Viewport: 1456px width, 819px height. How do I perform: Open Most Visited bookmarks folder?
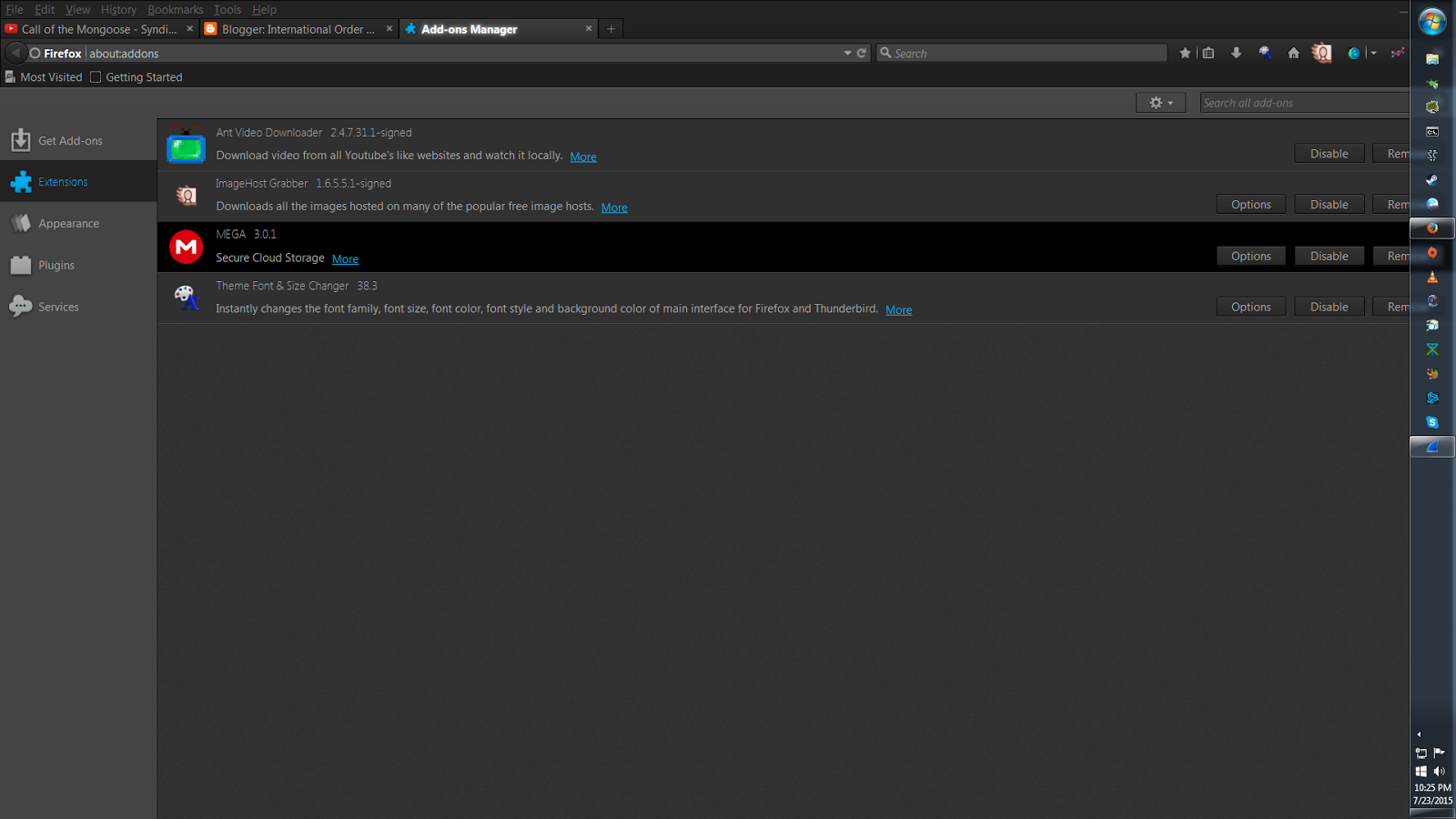point(44,77)
